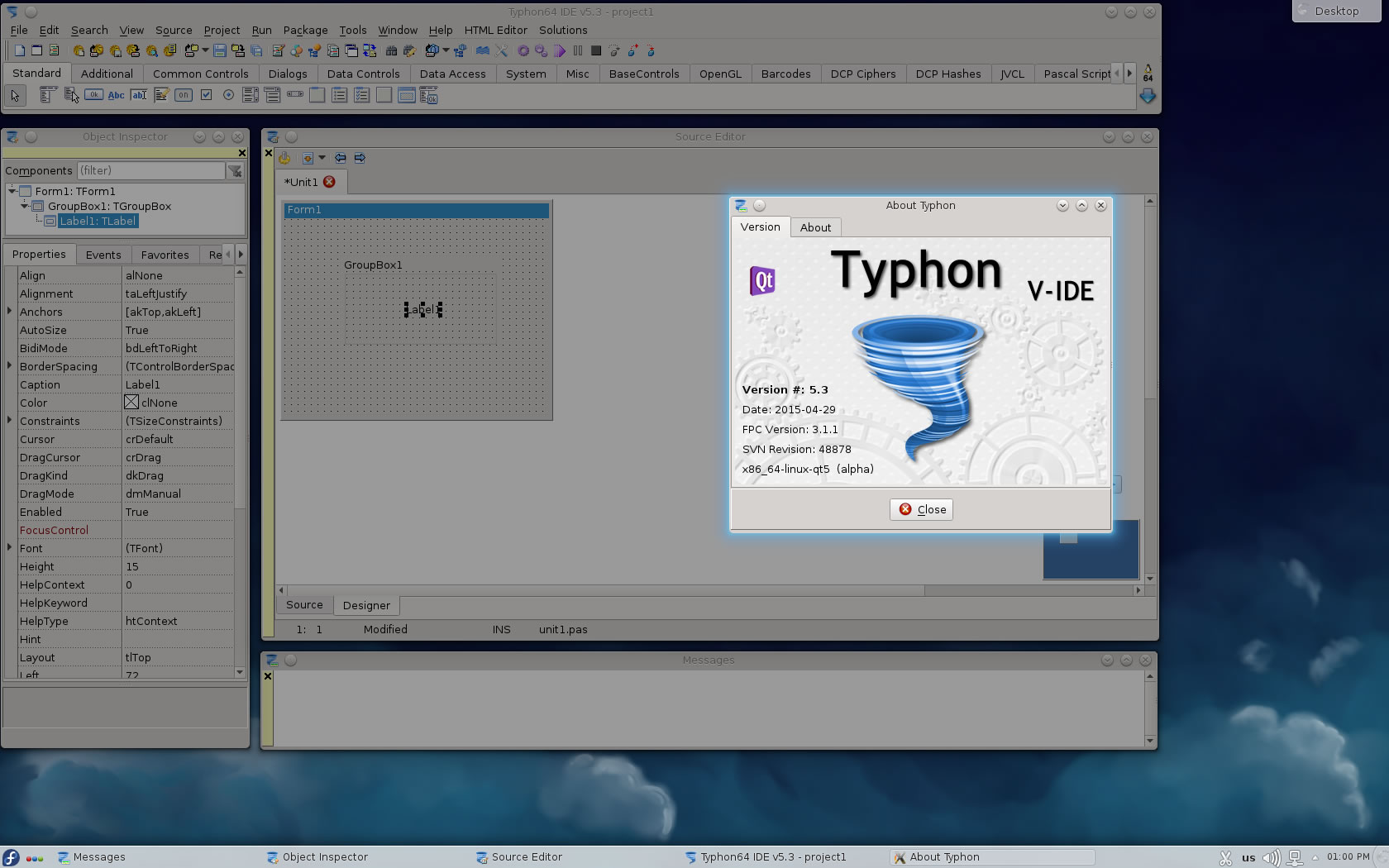Viewport: 1389px width, 868px height.
Task: Click the volume icon in system tray
Action: point(1272,857)
